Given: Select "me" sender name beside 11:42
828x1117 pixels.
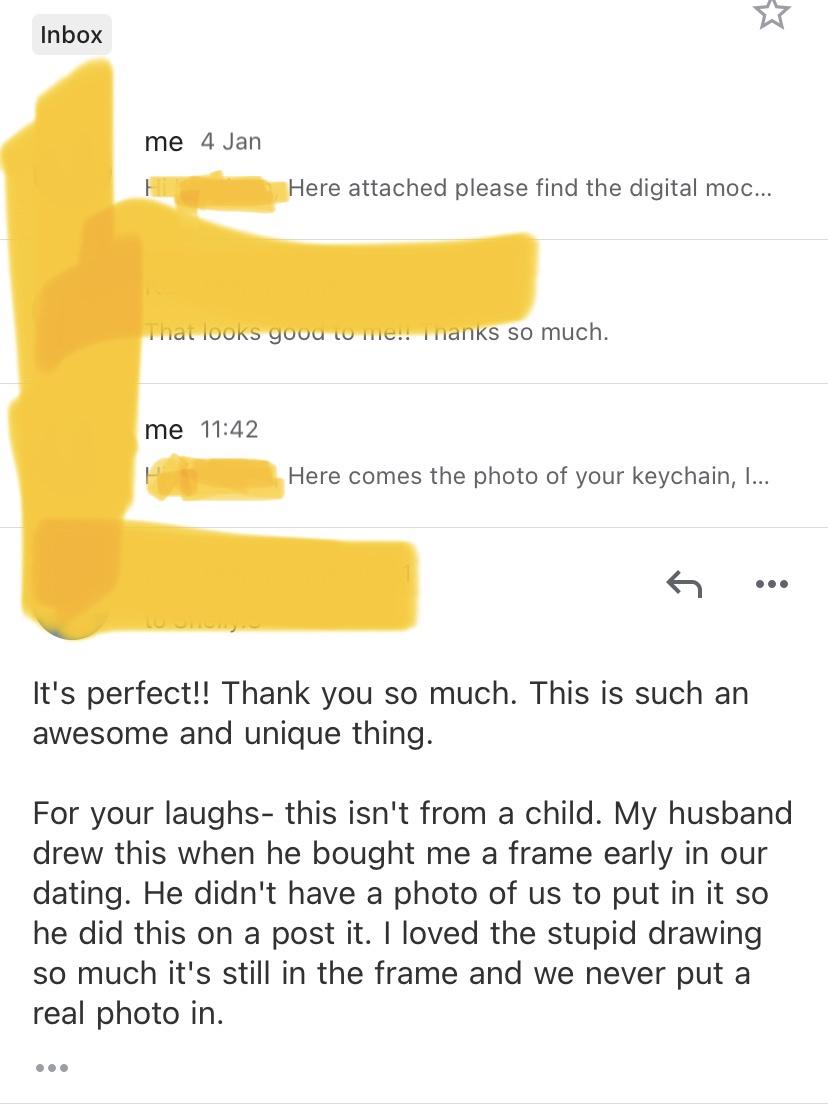Looking at the screenshot, I should [164, 430].
